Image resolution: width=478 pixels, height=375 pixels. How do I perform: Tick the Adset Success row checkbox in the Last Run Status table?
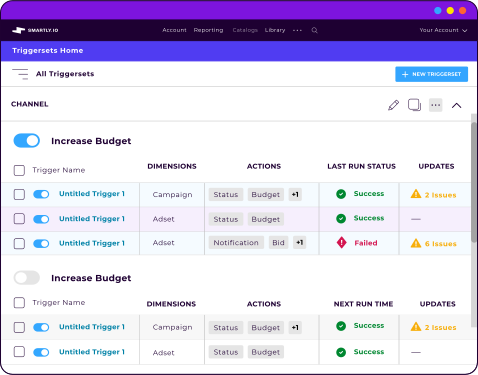click(19, 219)
